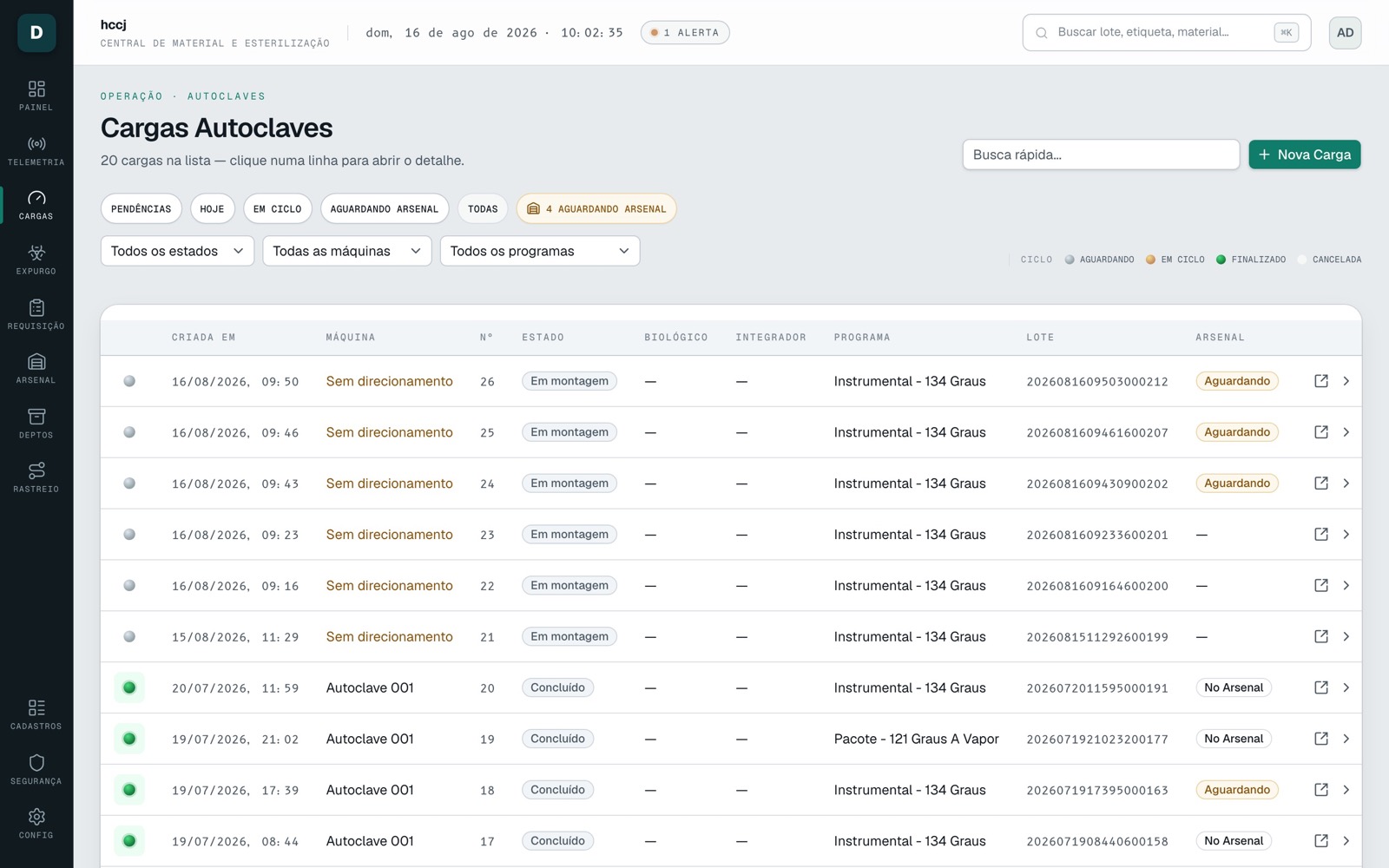1389x868 pixels.
Task: Focus the Buscar lote, etiqueta, material search
Action: [1167, 33]
